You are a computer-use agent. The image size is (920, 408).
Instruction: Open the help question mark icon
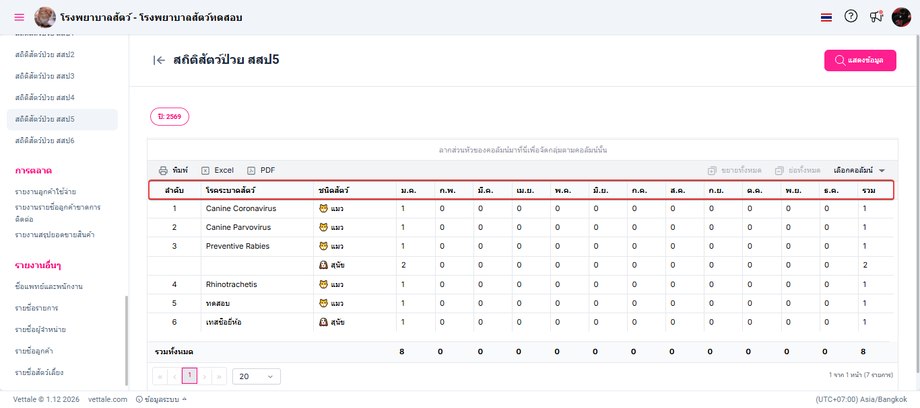pyautogui.click(x=851, y=17)
